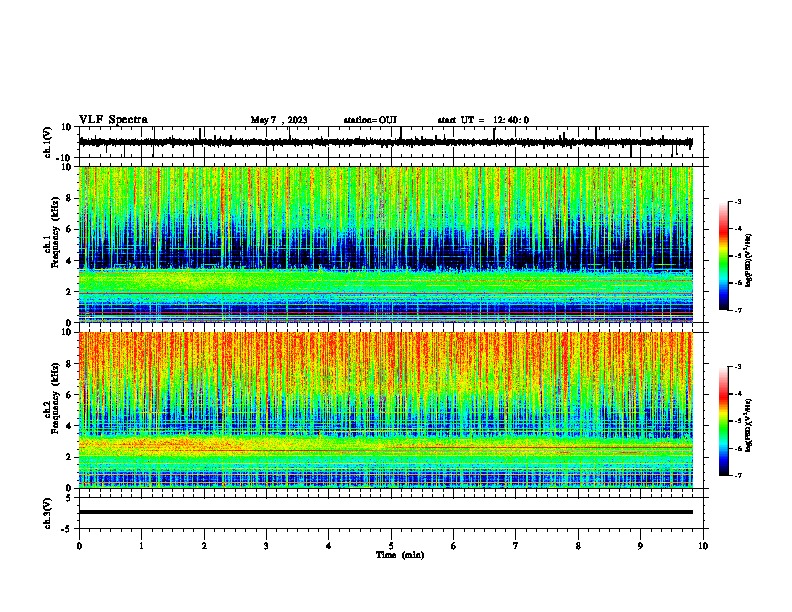Select the date text "May 7 , 2023"
Viewport: 792px width, 612px height.
coord(279,120)
